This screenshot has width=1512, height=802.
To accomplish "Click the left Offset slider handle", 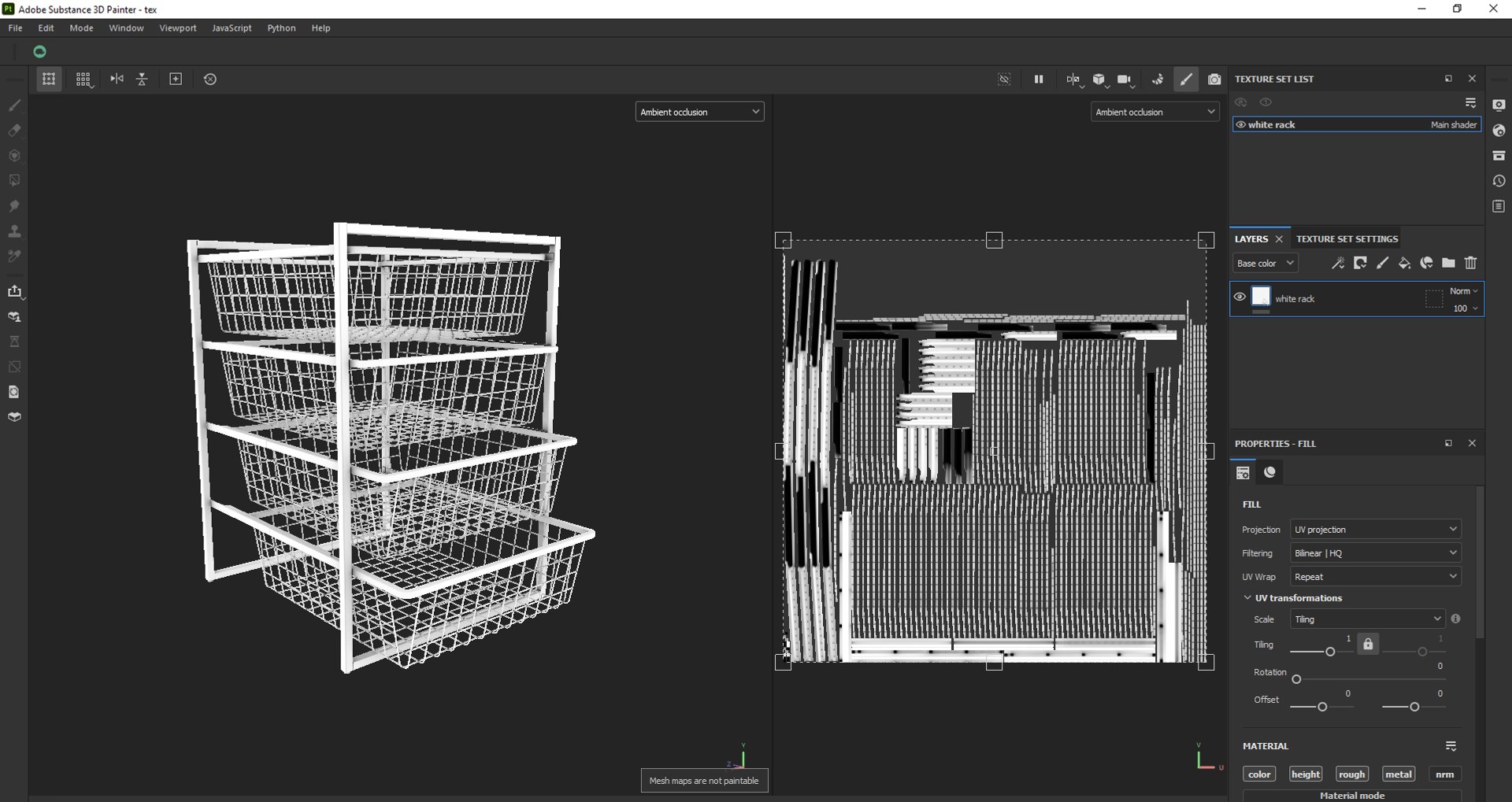I will coord(1322,707).
